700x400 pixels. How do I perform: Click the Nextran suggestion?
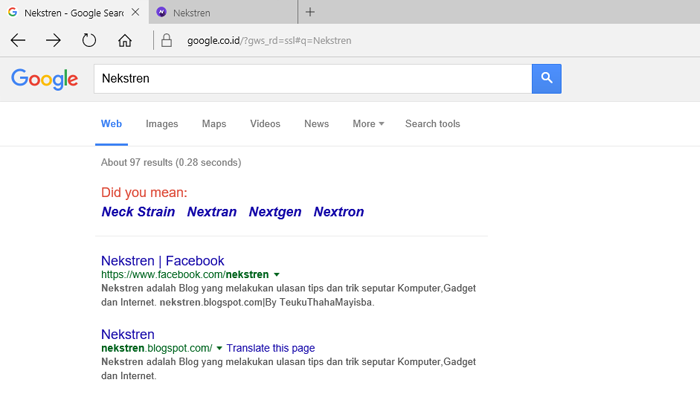[212, 212]
